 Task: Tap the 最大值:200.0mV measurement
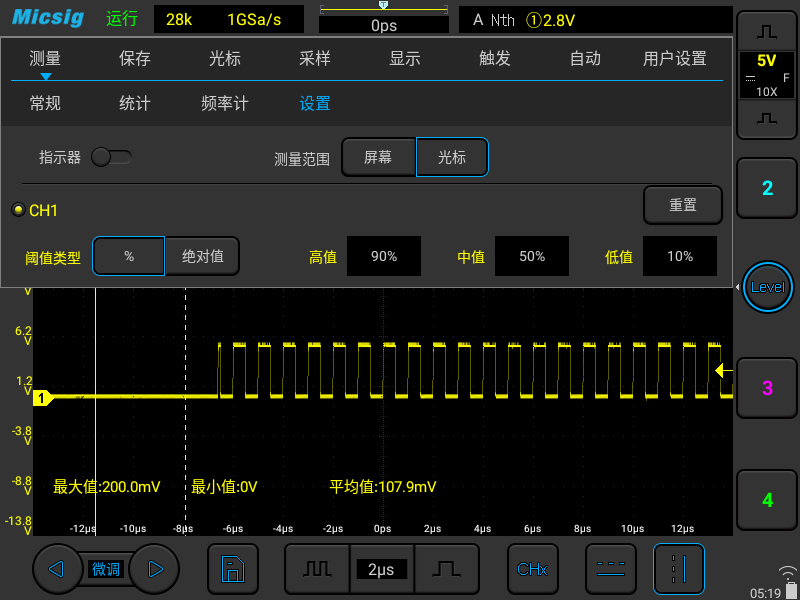(x=107, y=487)
